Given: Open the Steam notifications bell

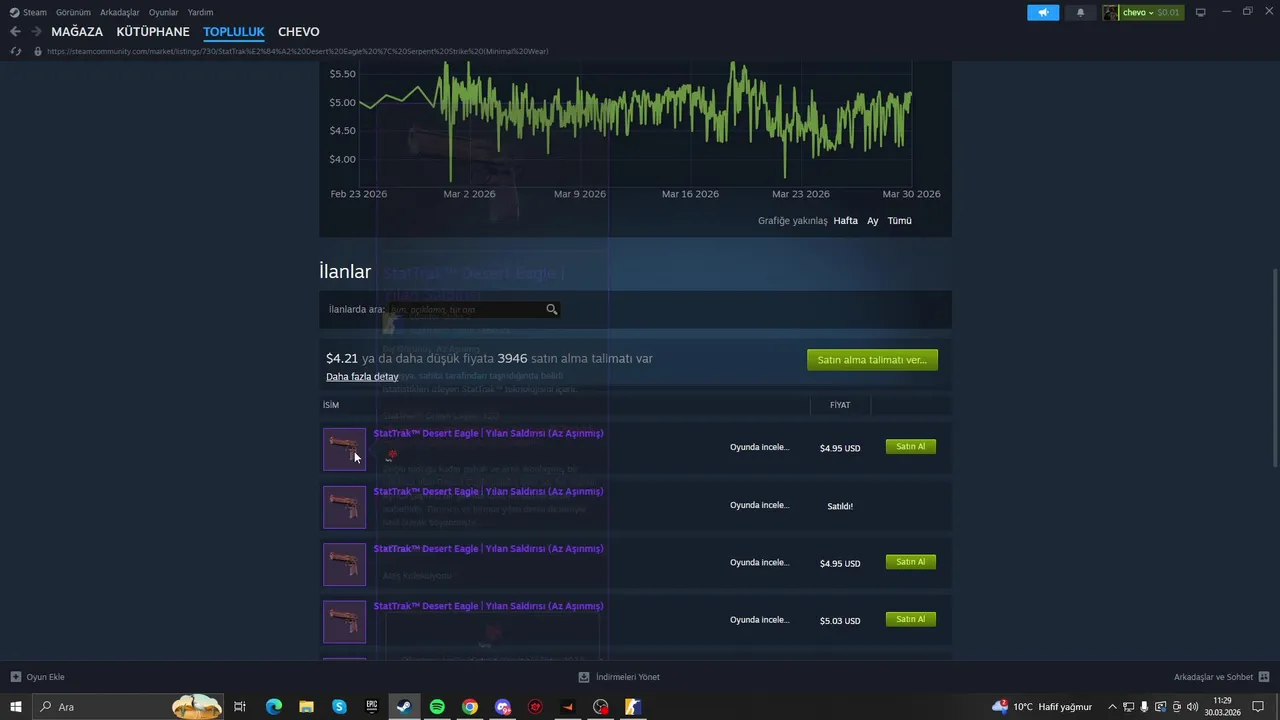Looking at the screenshot, I should [1080, 12].
